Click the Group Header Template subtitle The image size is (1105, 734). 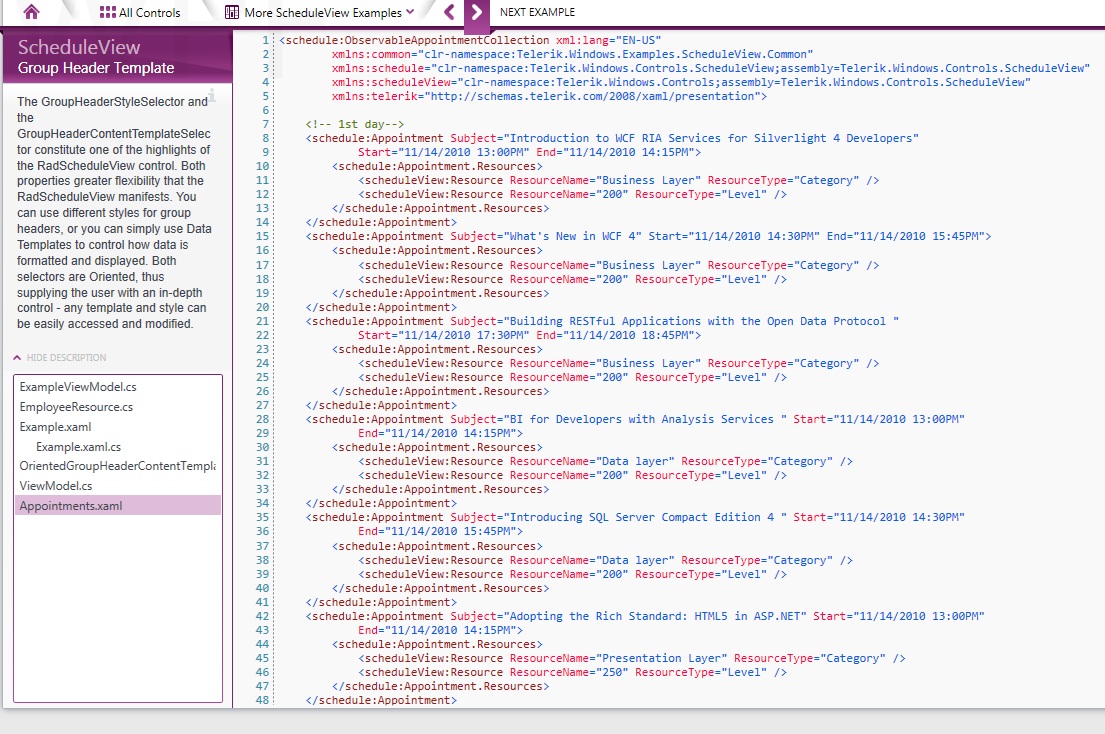pyautogui.click(x=96, y=68)
